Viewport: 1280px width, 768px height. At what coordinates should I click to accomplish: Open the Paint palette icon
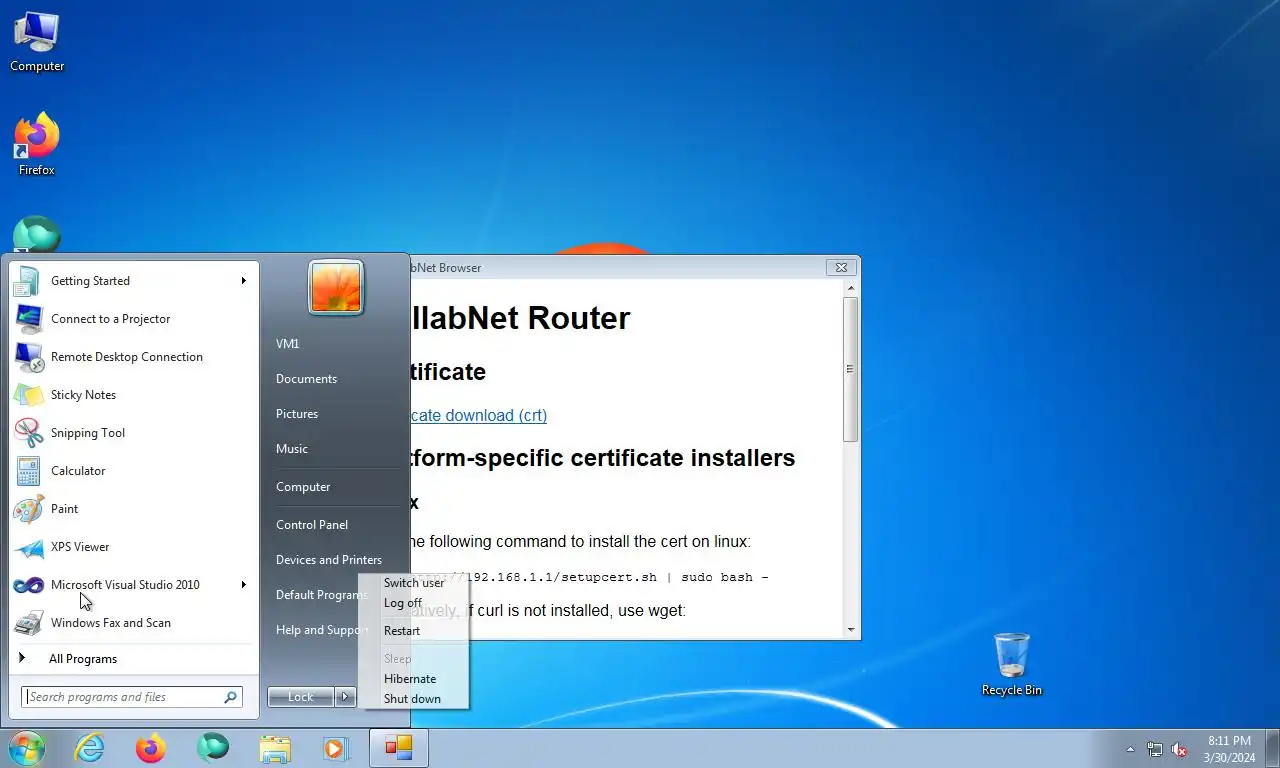click(x=28, y=509)
